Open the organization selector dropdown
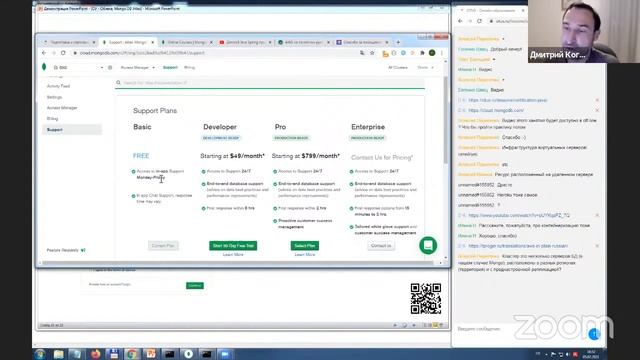Viewport: 640px width, 360px height. [78, 67]
